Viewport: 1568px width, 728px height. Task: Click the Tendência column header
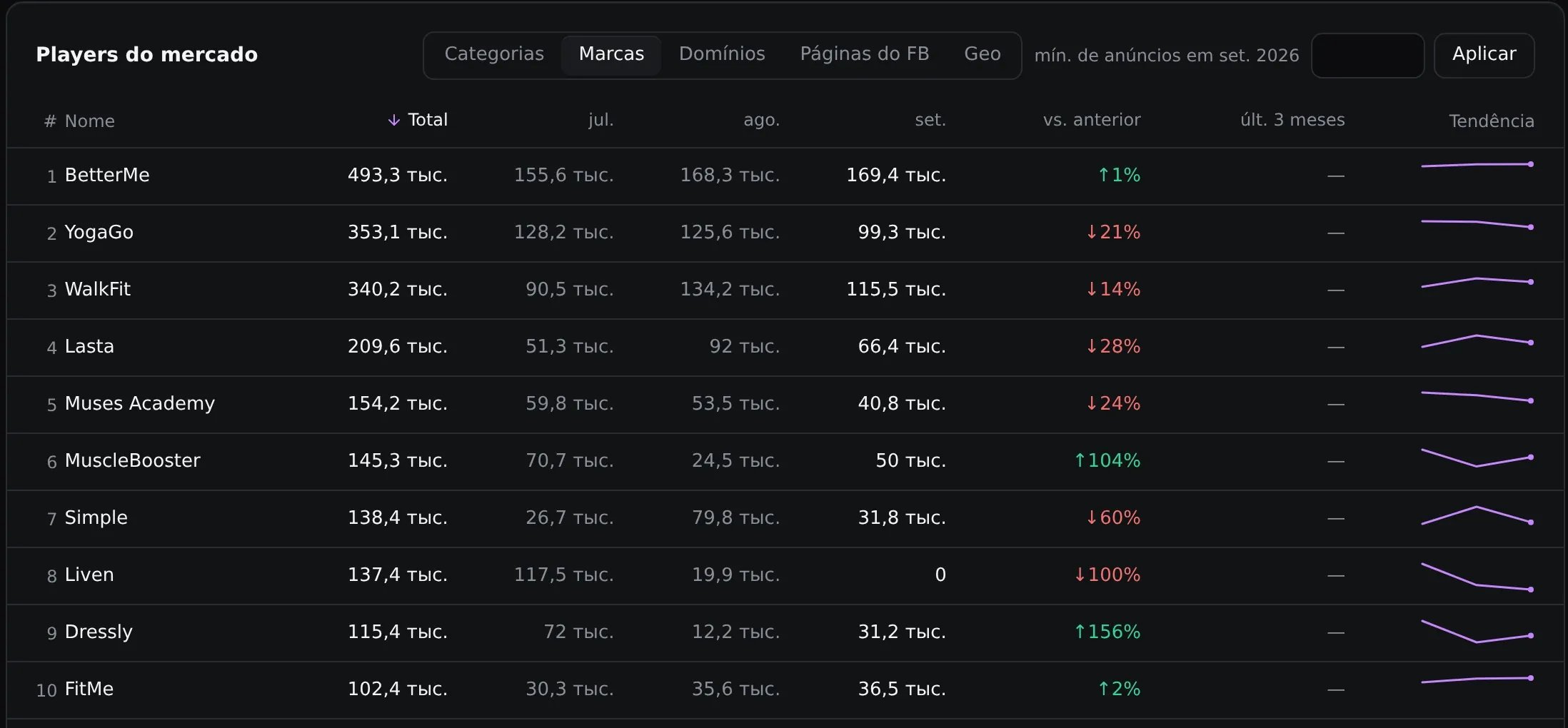[1491, 121]
